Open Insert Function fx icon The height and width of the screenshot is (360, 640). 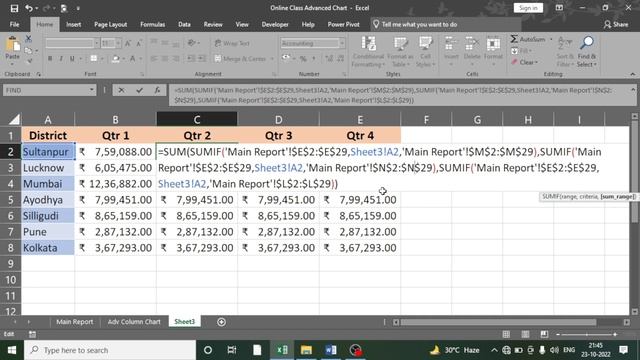coord(157,90)
